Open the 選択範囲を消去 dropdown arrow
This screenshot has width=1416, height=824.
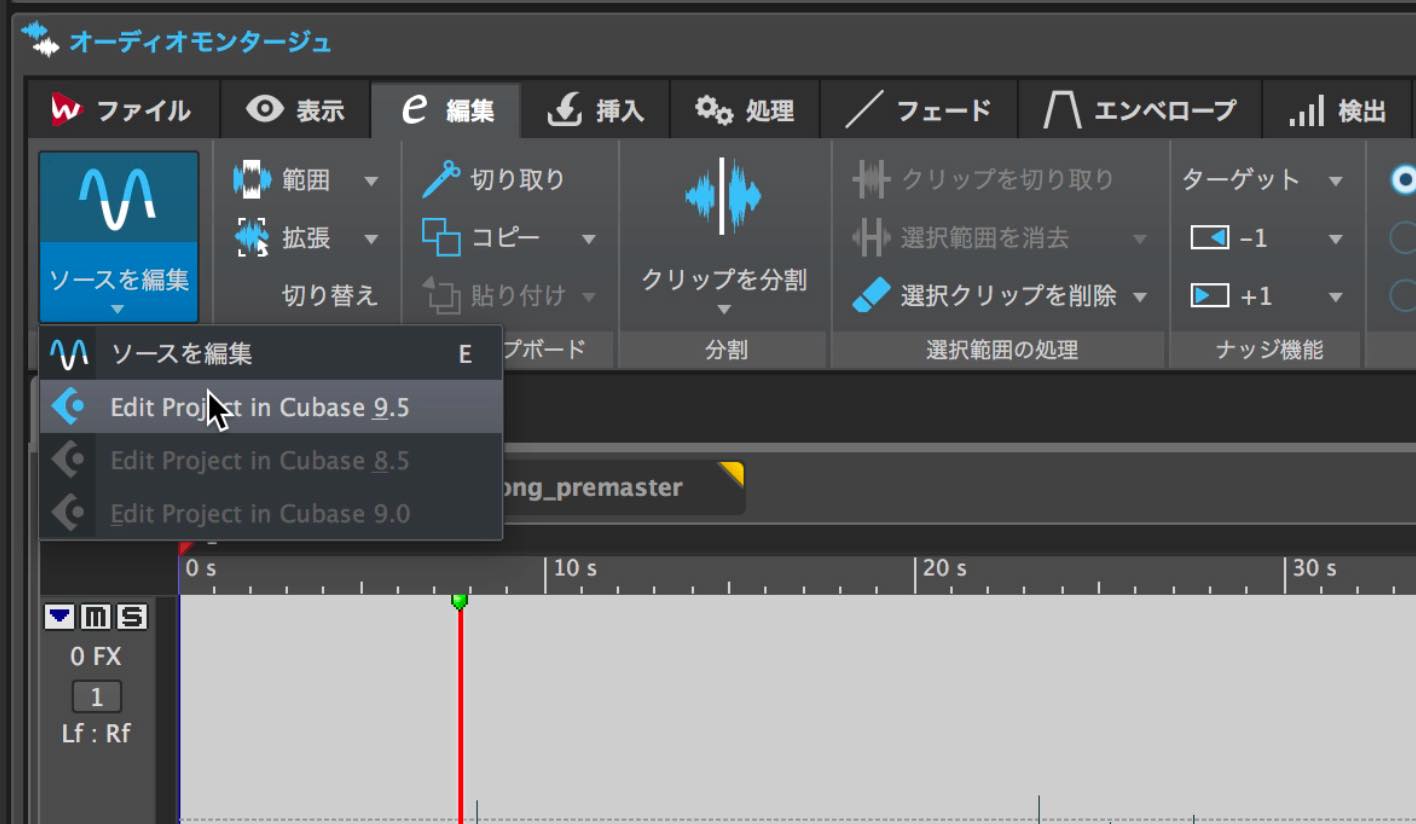point(1139,239)
